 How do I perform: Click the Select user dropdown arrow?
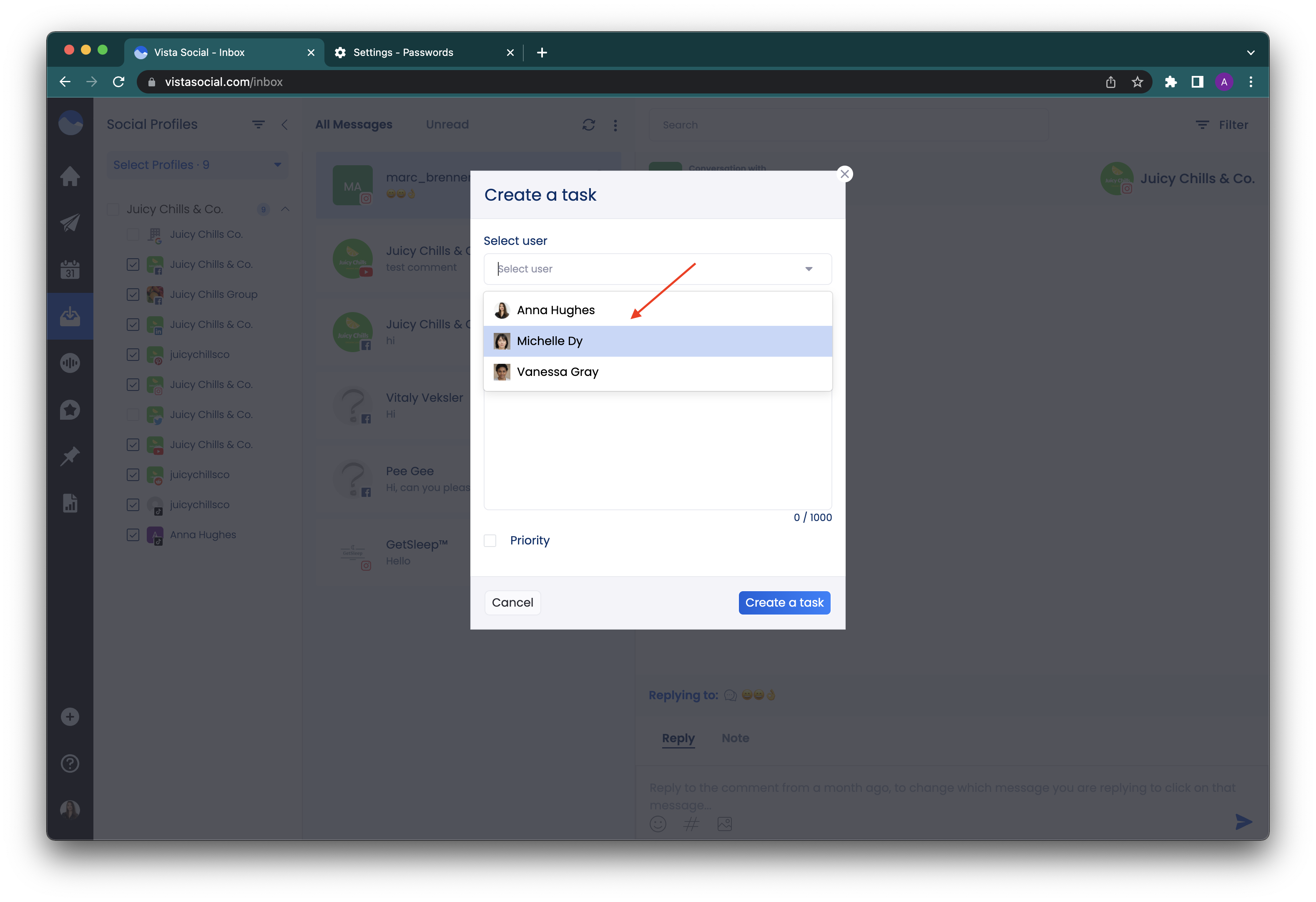[x=809, y=269]
